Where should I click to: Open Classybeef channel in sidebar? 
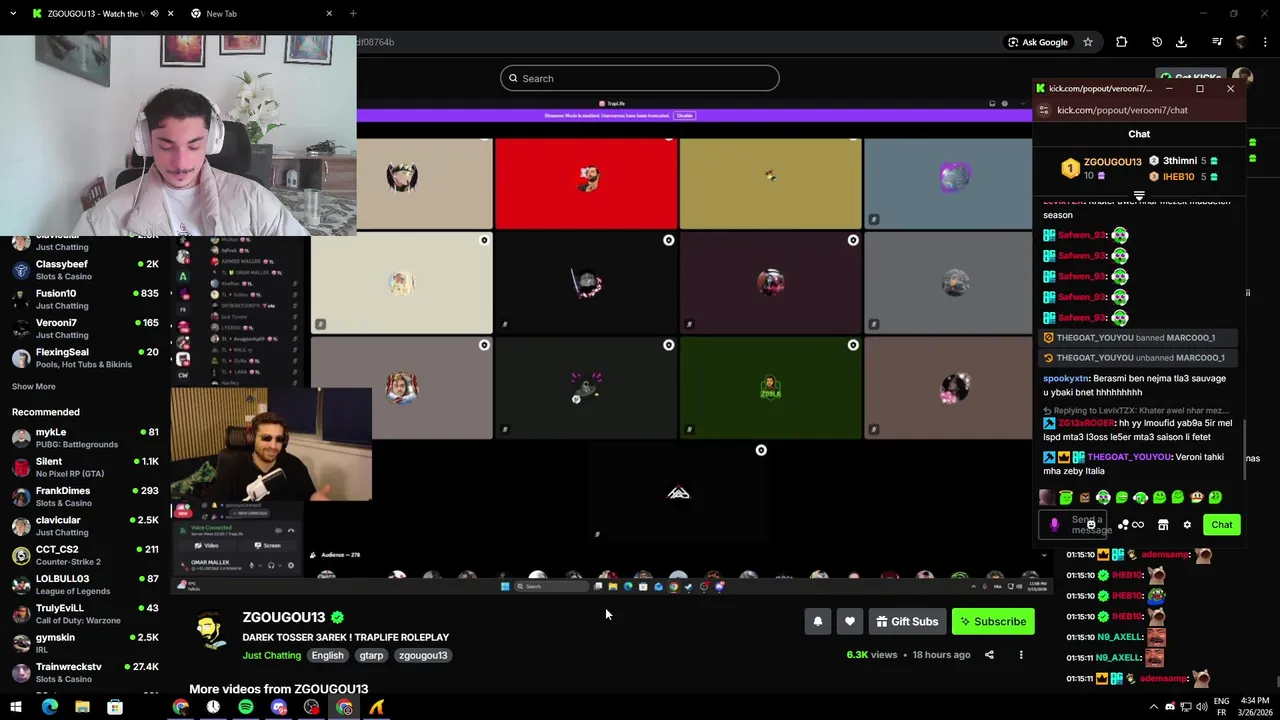coord(85,270)
